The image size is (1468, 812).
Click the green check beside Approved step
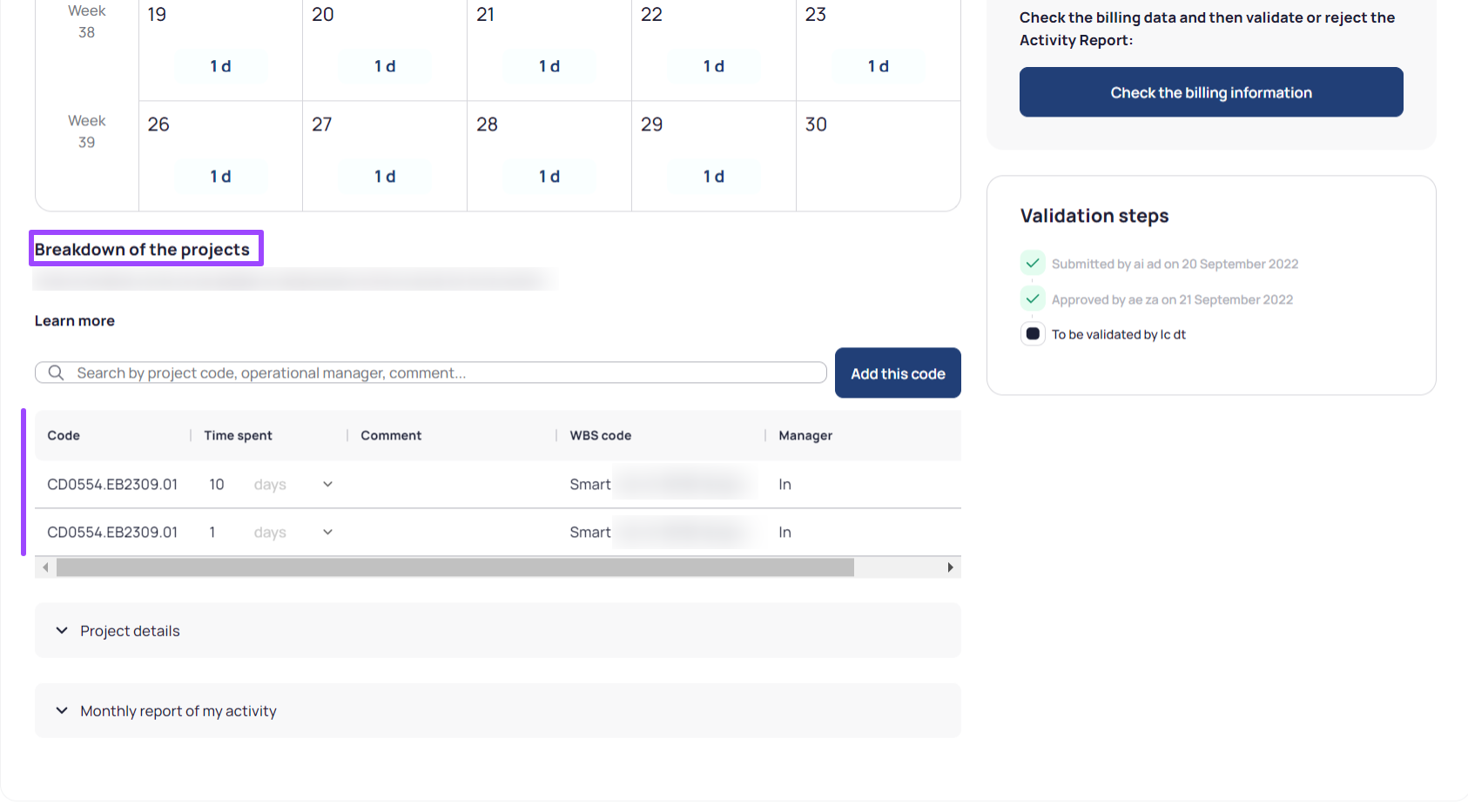click(x=1033, y=299)
